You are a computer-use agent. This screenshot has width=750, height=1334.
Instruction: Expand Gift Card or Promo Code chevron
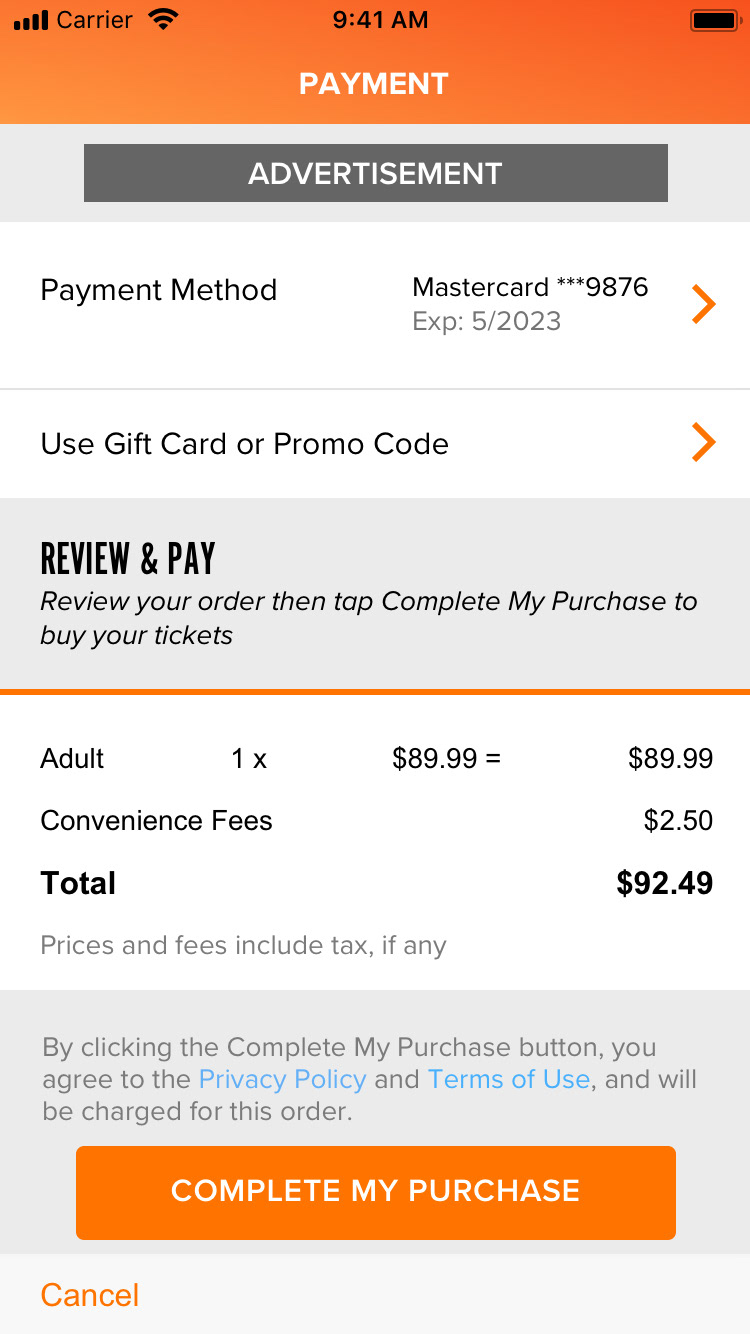[704, 442]
